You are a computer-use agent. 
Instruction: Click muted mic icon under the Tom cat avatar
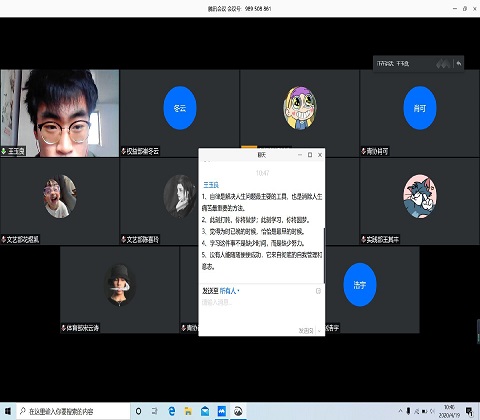363,239
